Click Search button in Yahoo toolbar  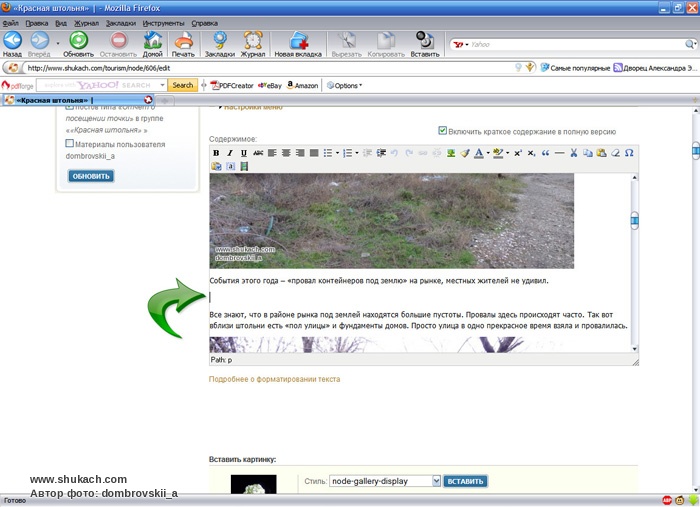click(x=183, y=85)
